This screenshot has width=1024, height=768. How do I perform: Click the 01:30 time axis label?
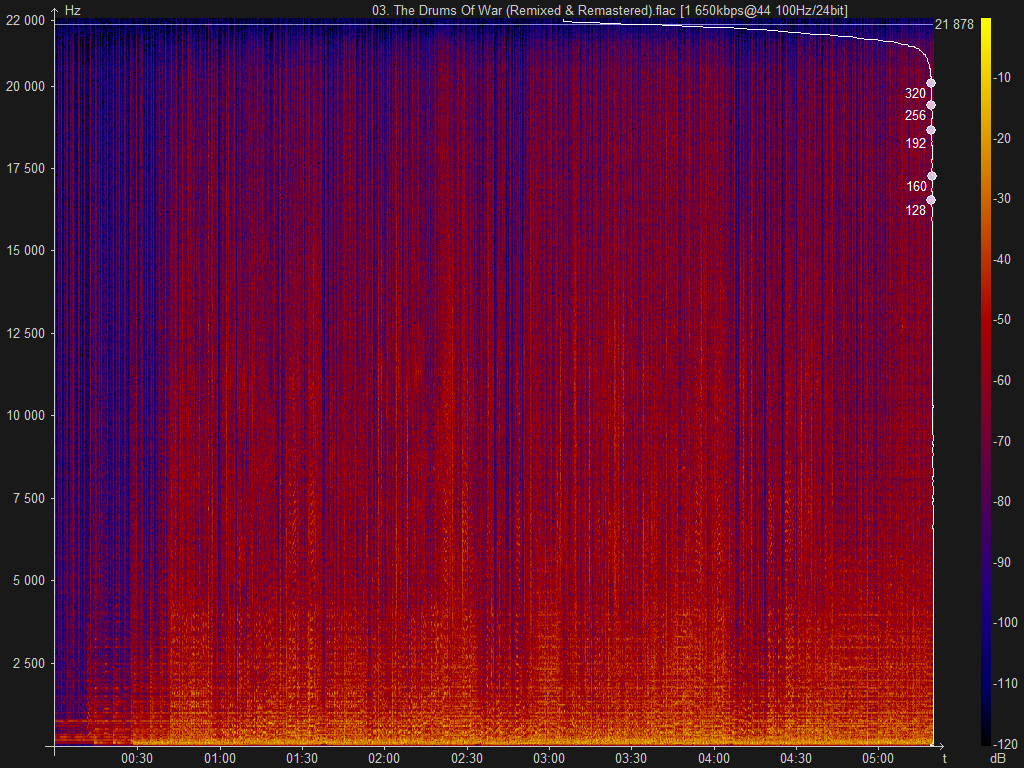tap(302, 758)
